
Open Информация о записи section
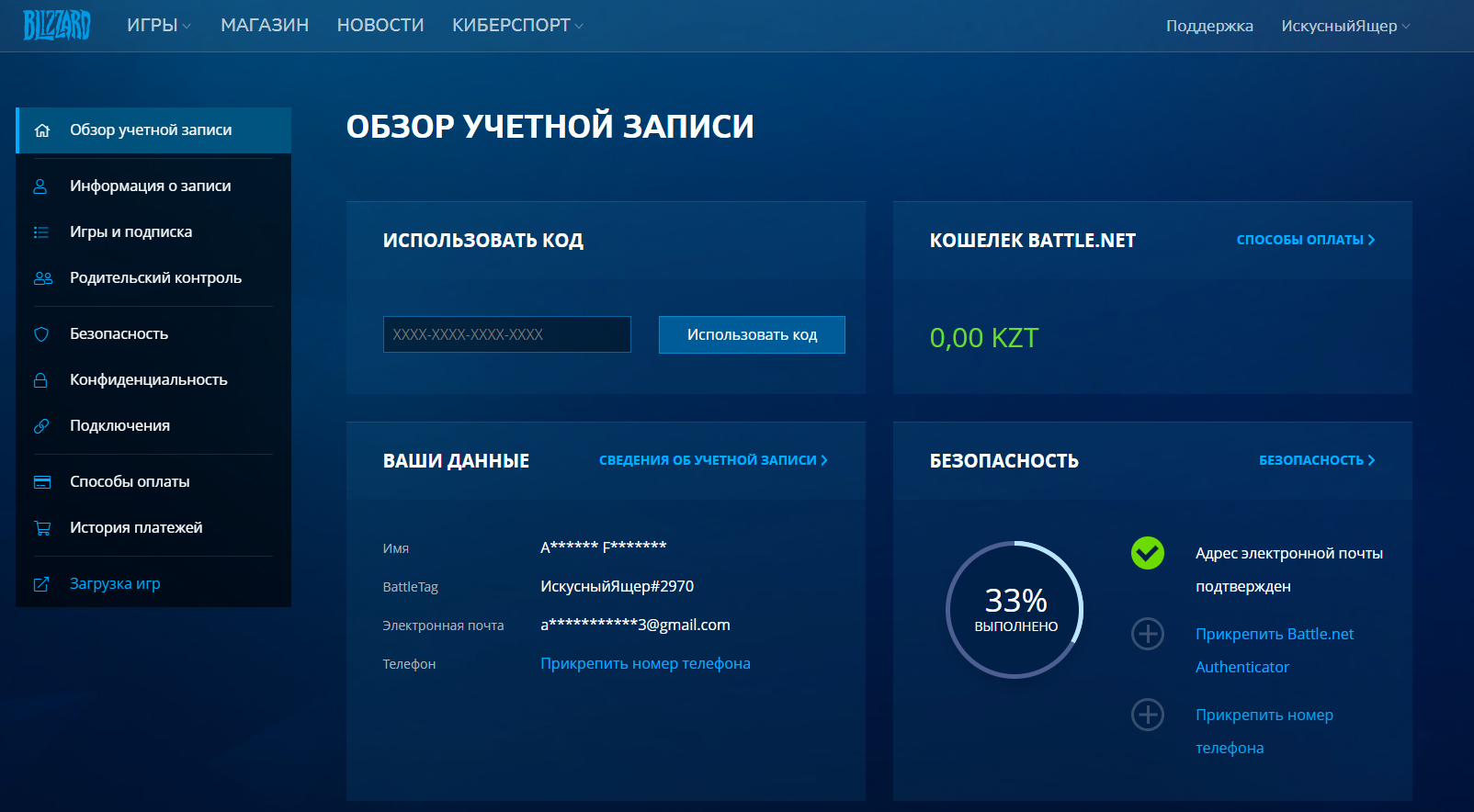tap(153, 186)
